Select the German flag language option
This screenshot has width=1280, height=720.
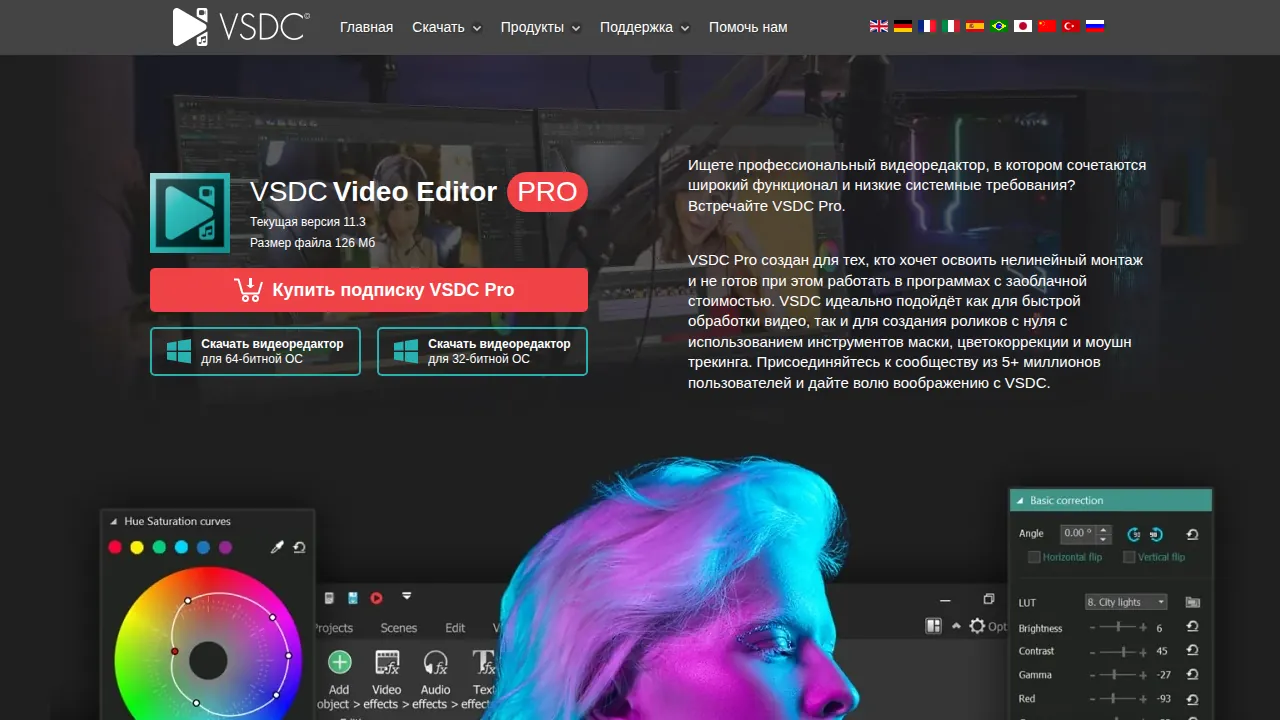[903, 27]
